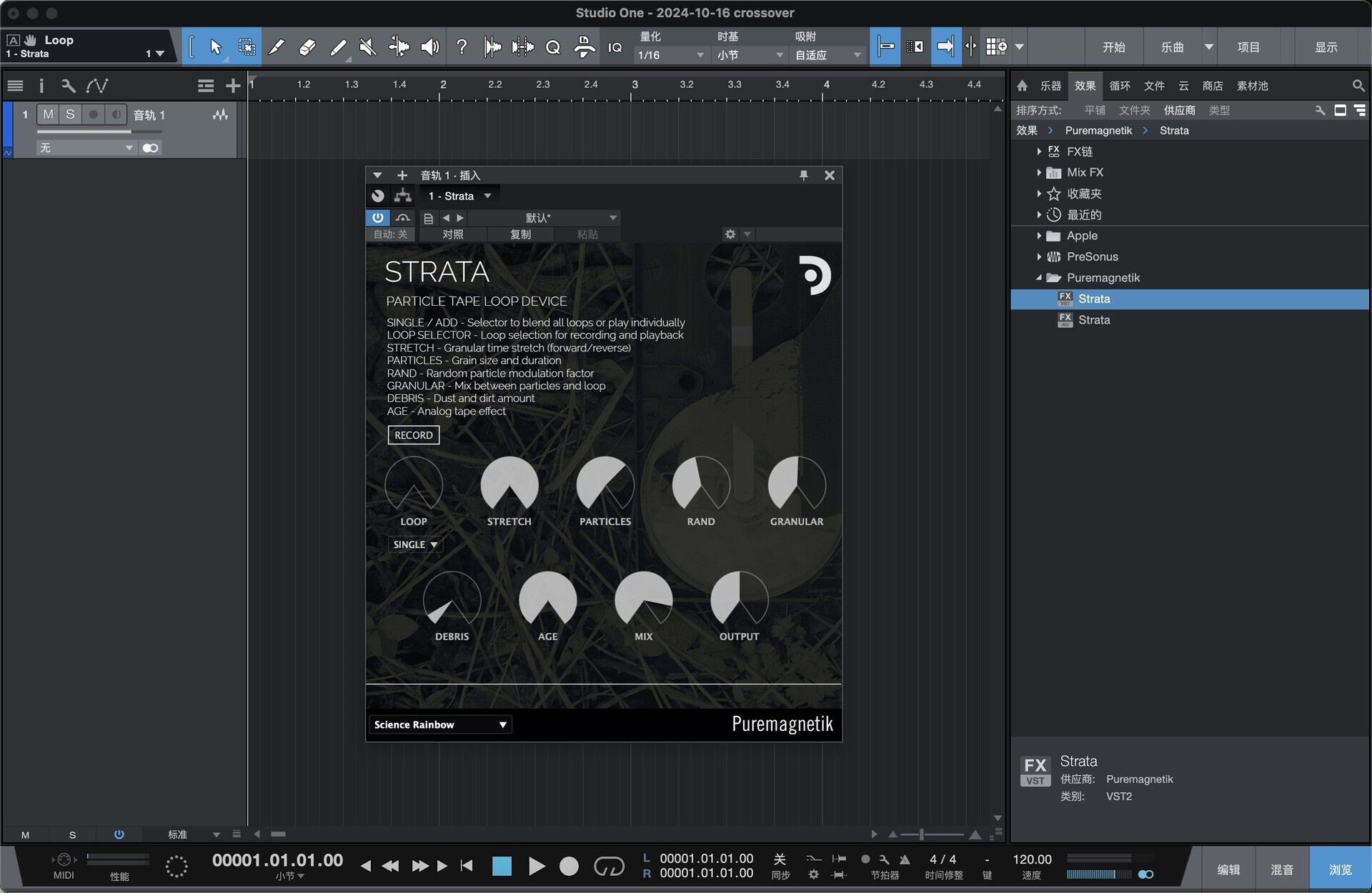Open the SINGLE mode dropdown in Strata
The height and width of the screenshot is (893, 1372).
[414, 544]
